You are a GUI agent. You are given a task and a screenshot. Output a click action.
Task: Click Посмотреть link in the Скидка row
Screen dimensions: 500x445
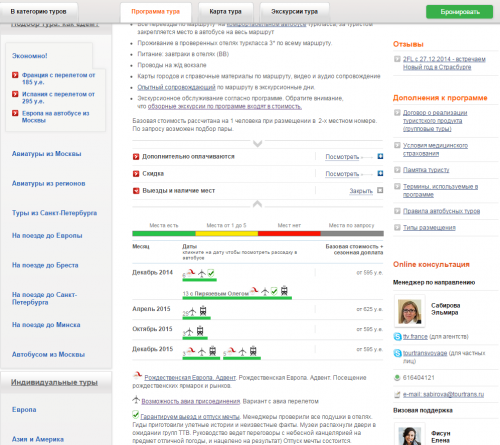(x=342, y=174)
